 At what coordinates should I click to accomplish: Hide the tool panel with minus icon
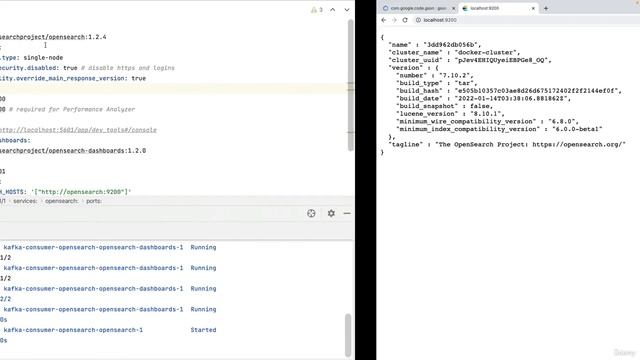click(x=347, y=213)
